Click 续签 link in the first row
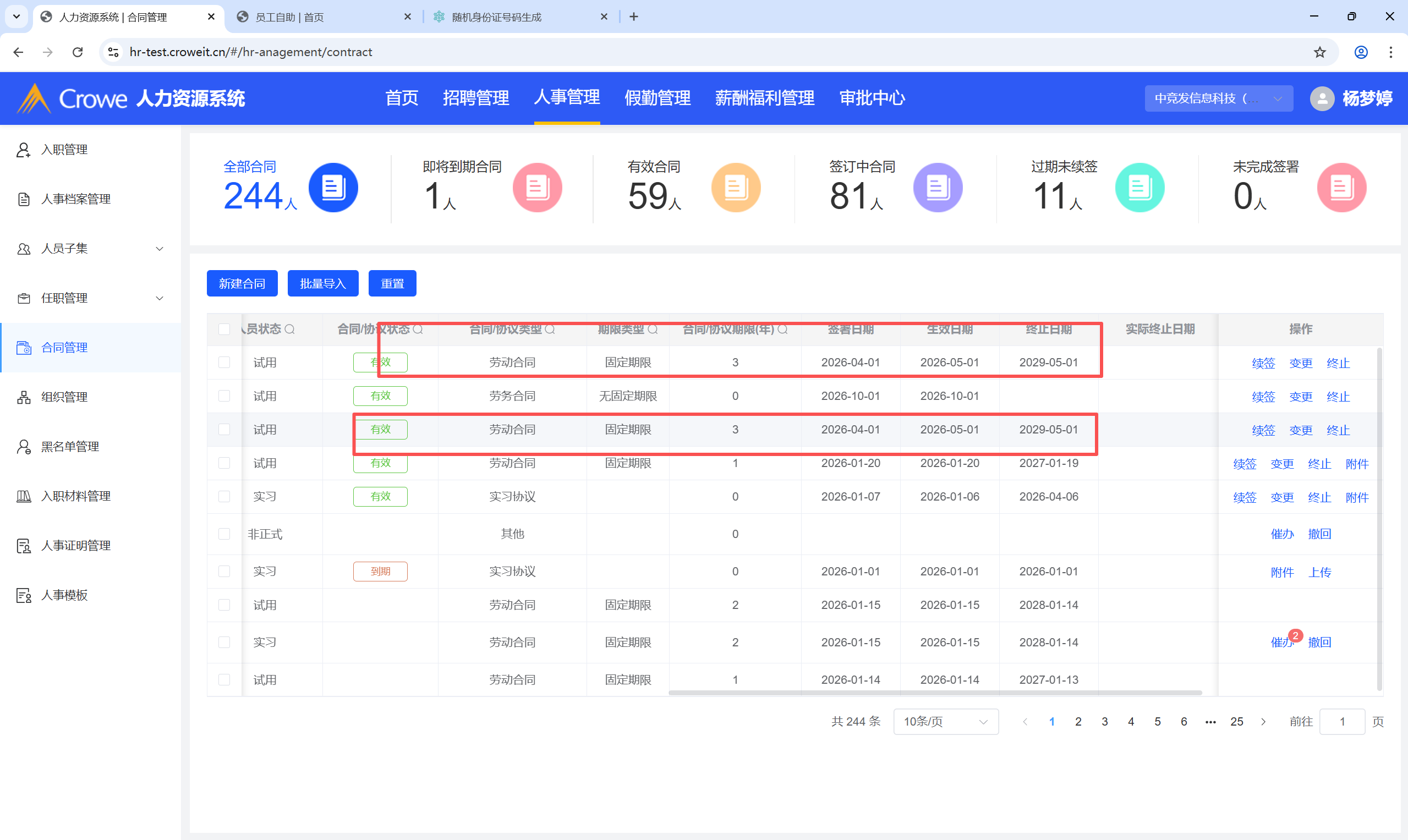Image resolution: width=1408 pixels, height=840 pixels. pyautogui.click(x=1263, y=363)
